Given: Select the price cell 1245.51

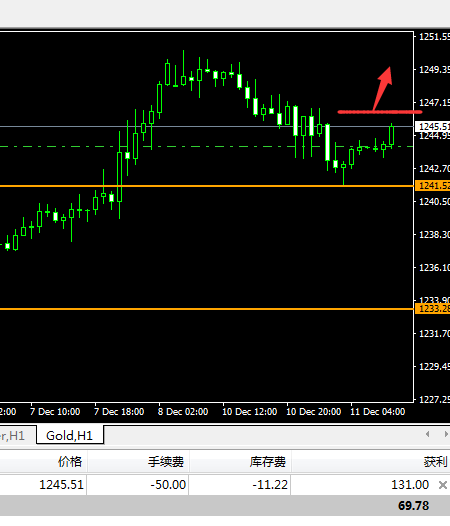Looking at the screenshot, I should coord(61,485).
